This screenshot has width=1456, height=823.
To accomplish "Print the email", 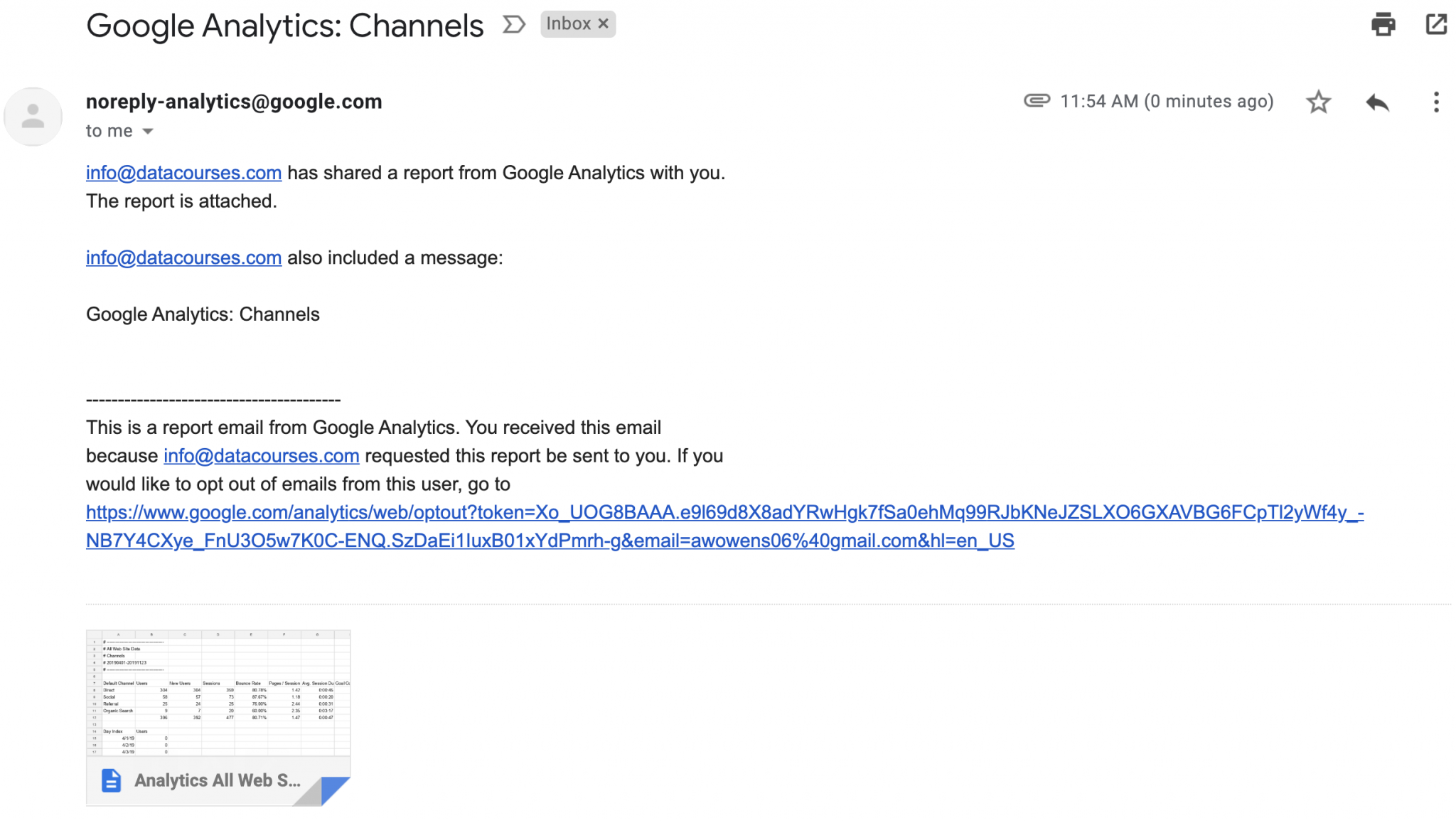I will pos(1382,25).
